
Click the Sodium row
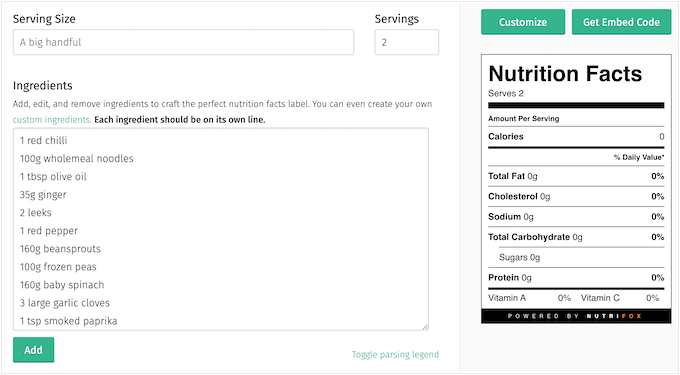576,217
